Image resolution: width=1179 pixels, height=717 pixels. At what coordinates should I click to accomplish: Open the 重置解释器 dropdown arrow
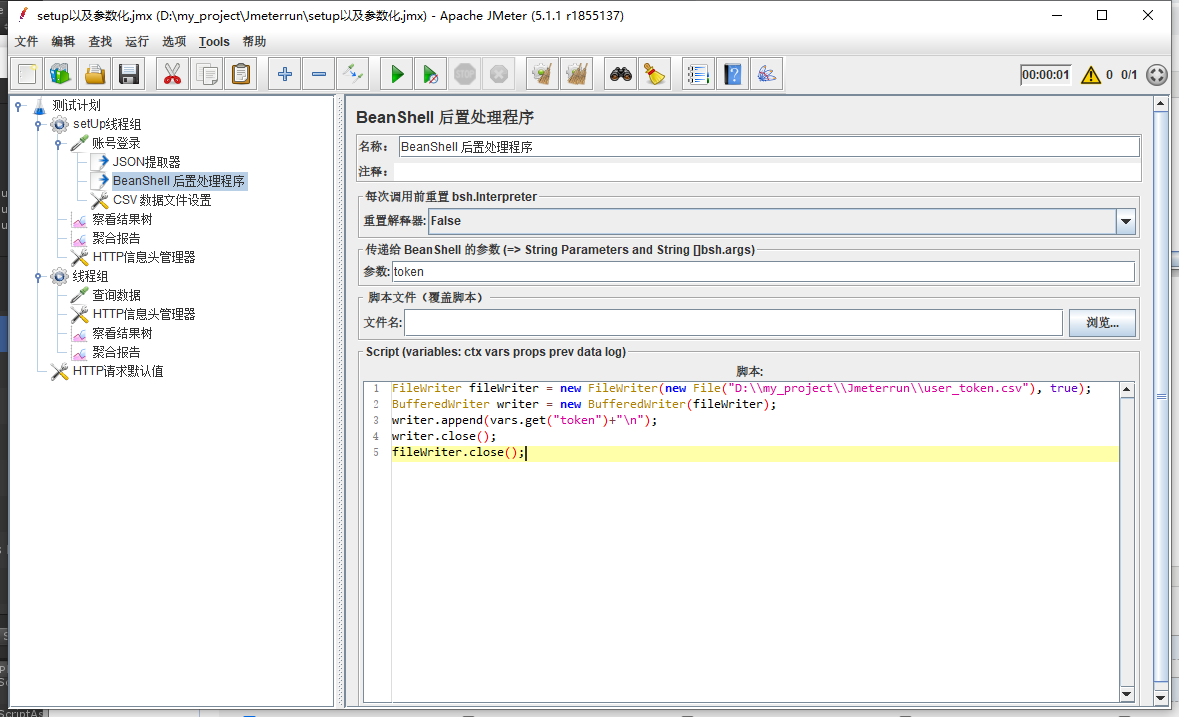point(1126,221)
